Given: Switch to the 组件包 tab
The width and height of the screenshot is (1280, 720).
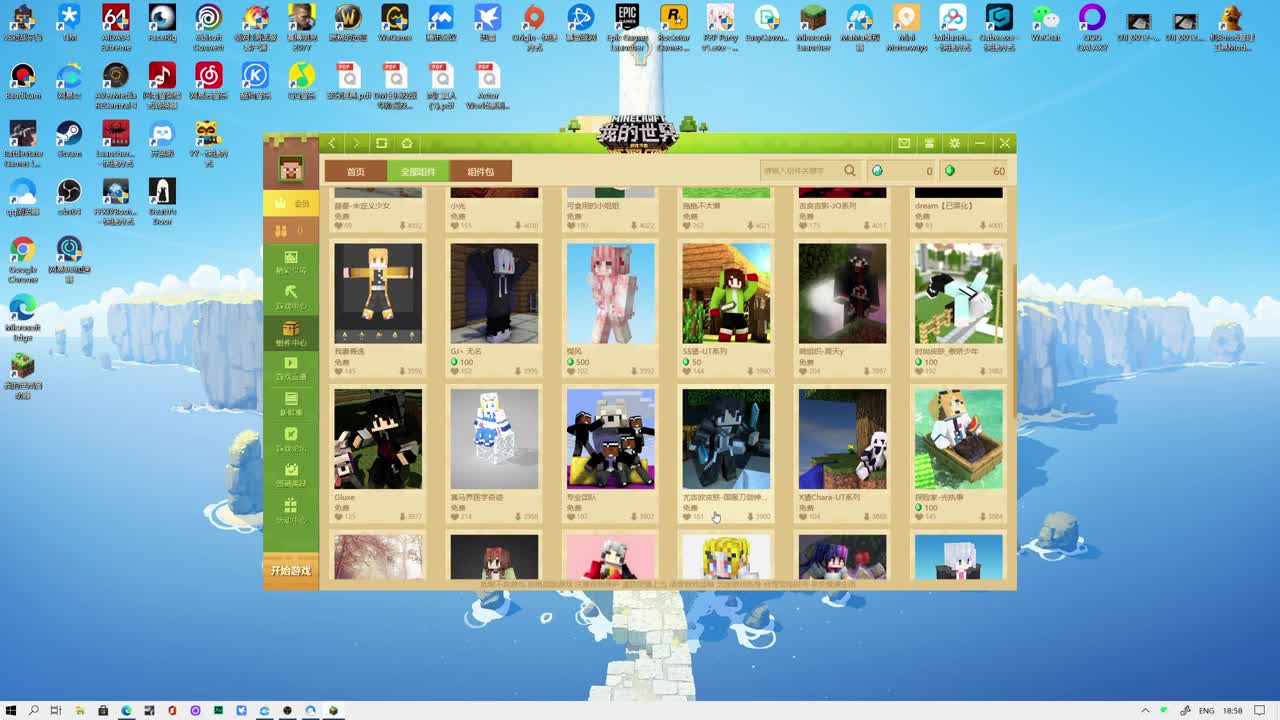Looking at the screenshot, I should 481,171.
